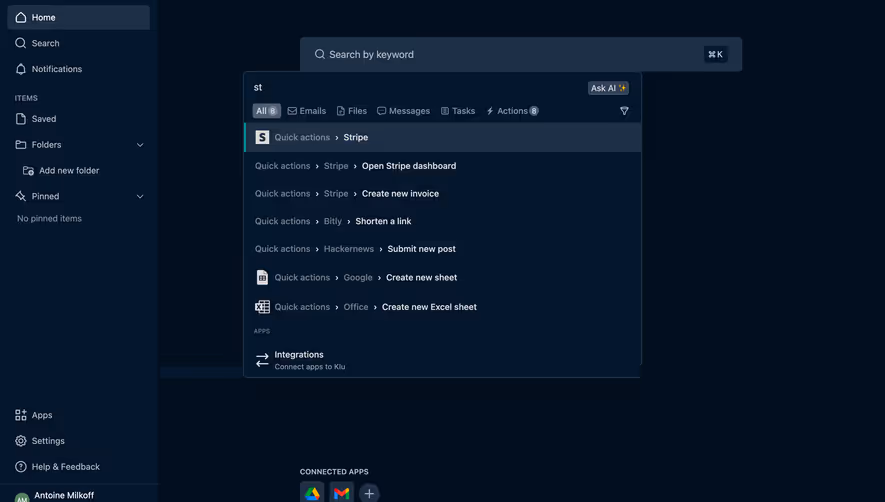Click the Ask AI button

(608, 88)
